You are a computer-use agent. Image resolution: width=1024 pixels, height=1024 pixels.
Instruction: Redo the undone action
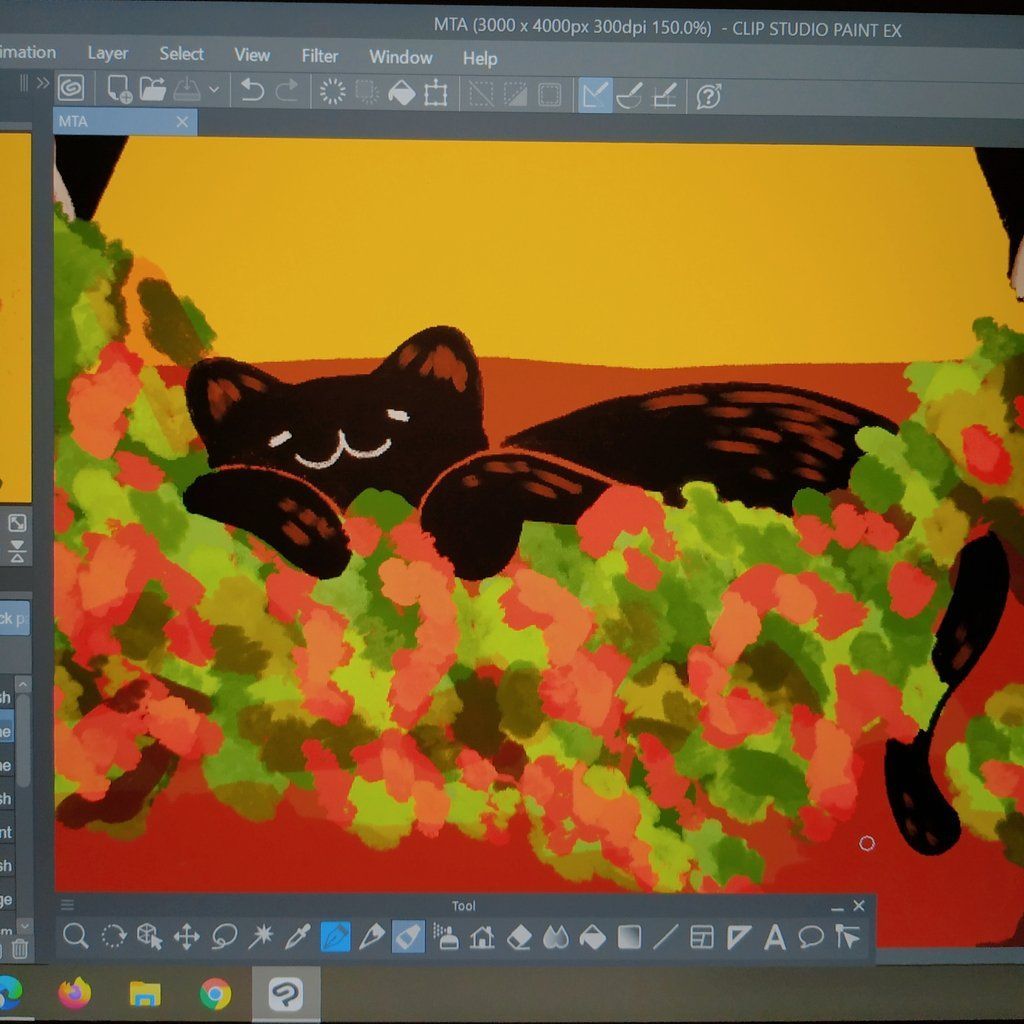[287, 91]
